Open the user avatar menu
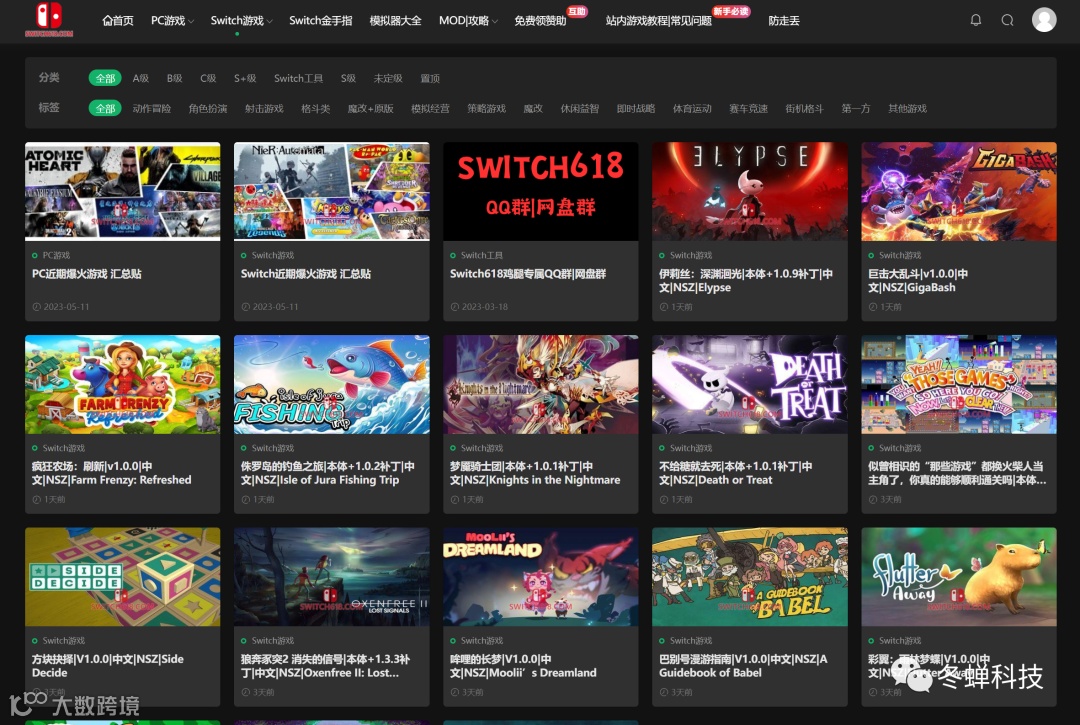The image size is (1080, 725). 1043,19
